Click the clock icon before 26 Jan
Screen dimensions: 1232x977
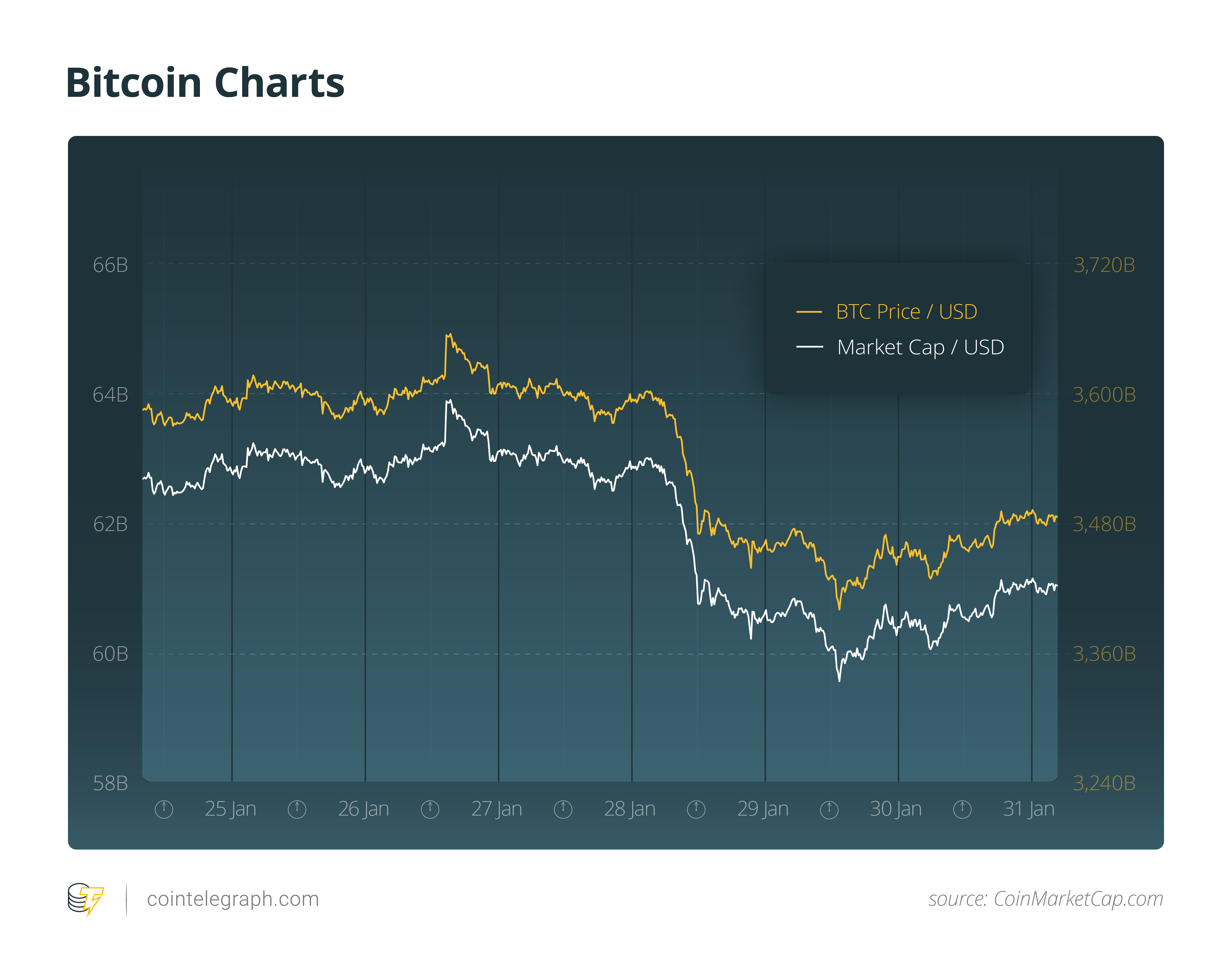pyautogui.click(x=297, y=809)
